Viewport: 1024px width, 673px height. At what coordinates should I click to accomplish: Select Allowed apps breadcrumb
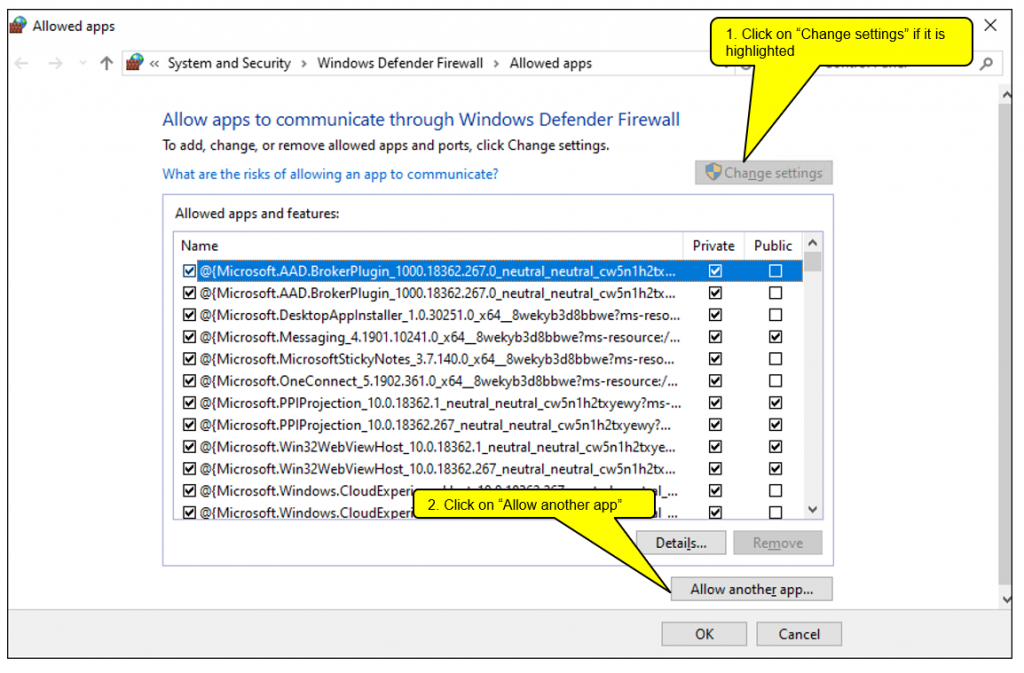point(551,63)
